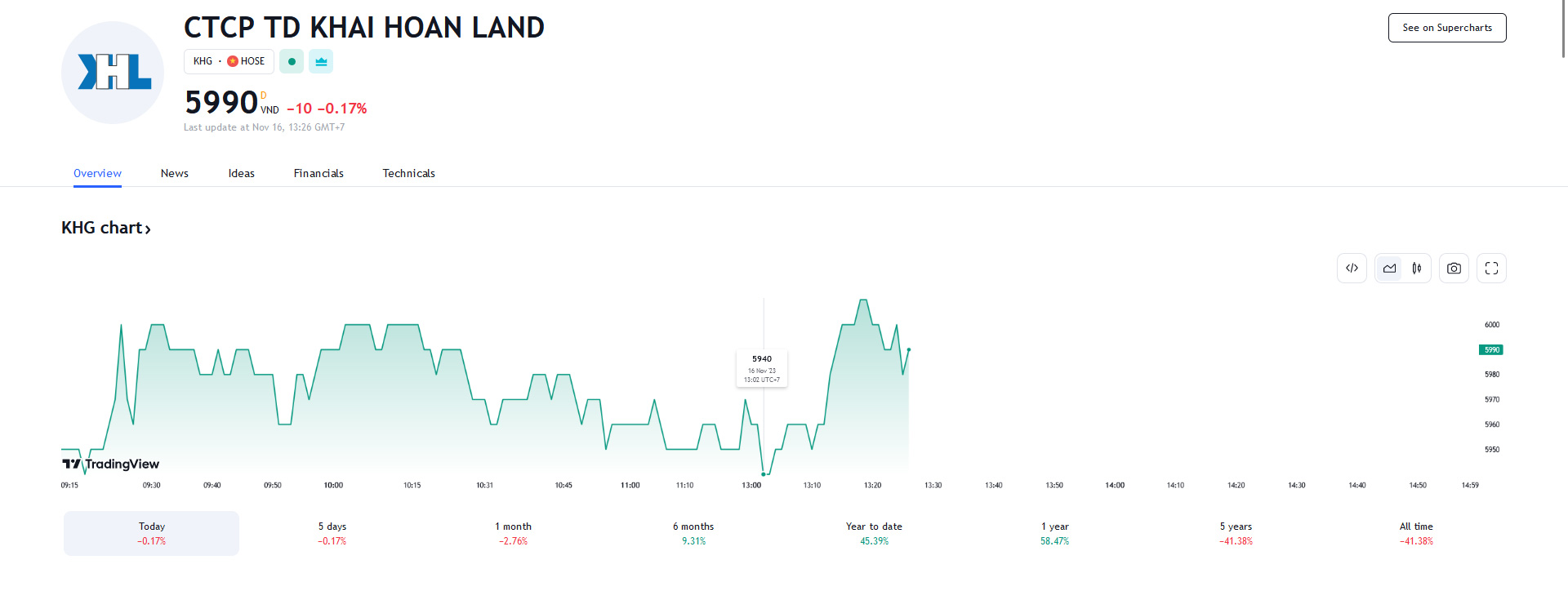This screenshot has height=591, width=1568.
Task: Open the embed chart code icon
Action: [1352, 268]
